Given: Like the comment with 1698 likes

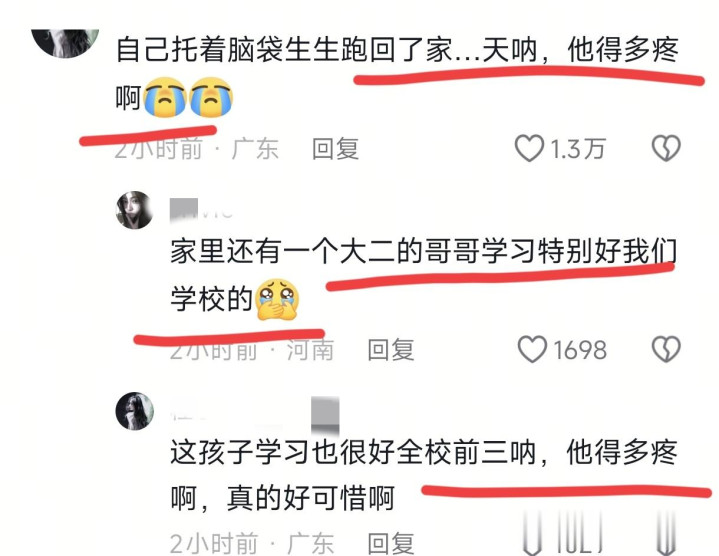Looking at the screenshot, I should coord(532,349).
